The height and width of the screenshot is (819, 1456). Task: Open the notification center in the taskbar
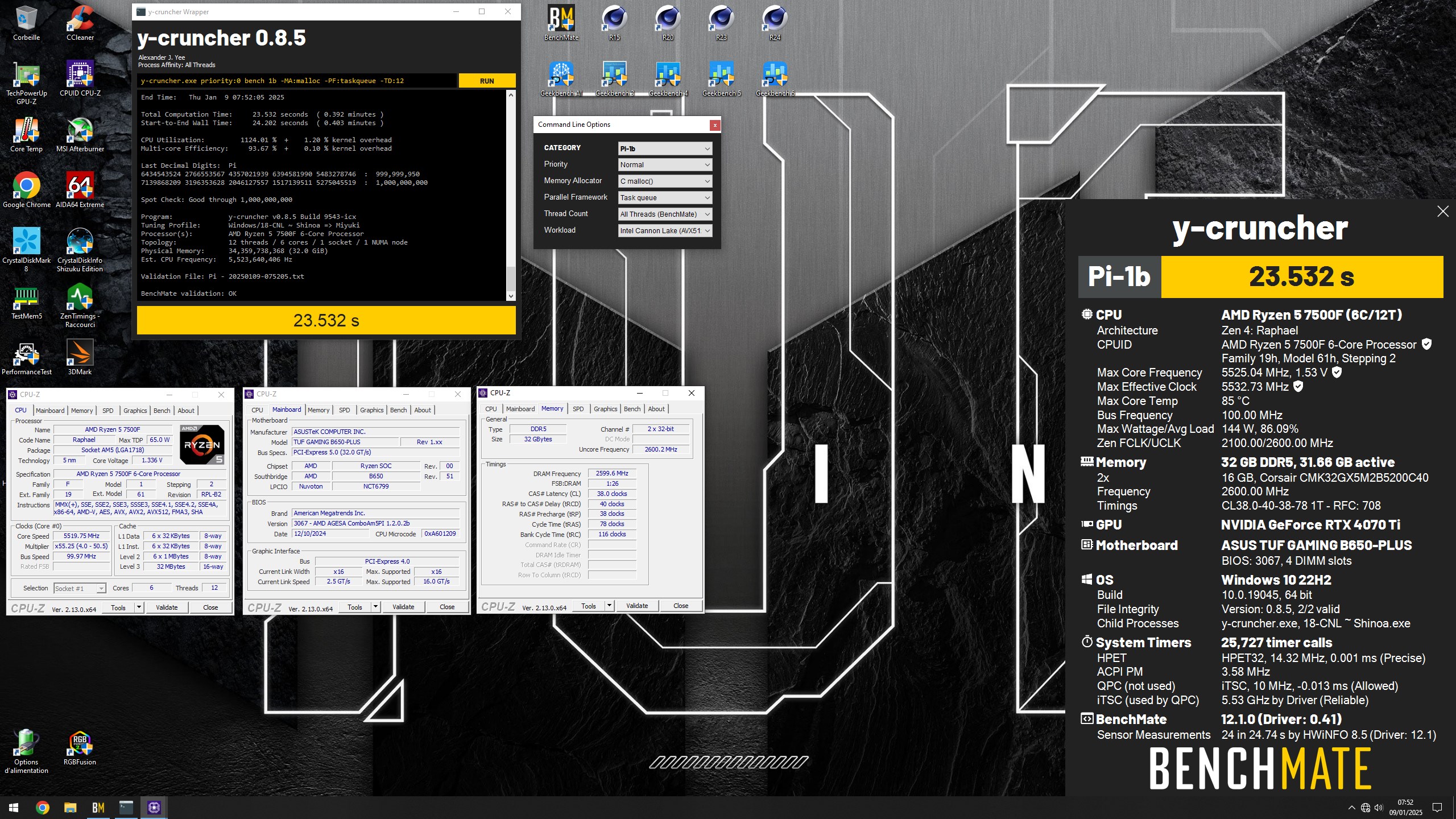1437,808
